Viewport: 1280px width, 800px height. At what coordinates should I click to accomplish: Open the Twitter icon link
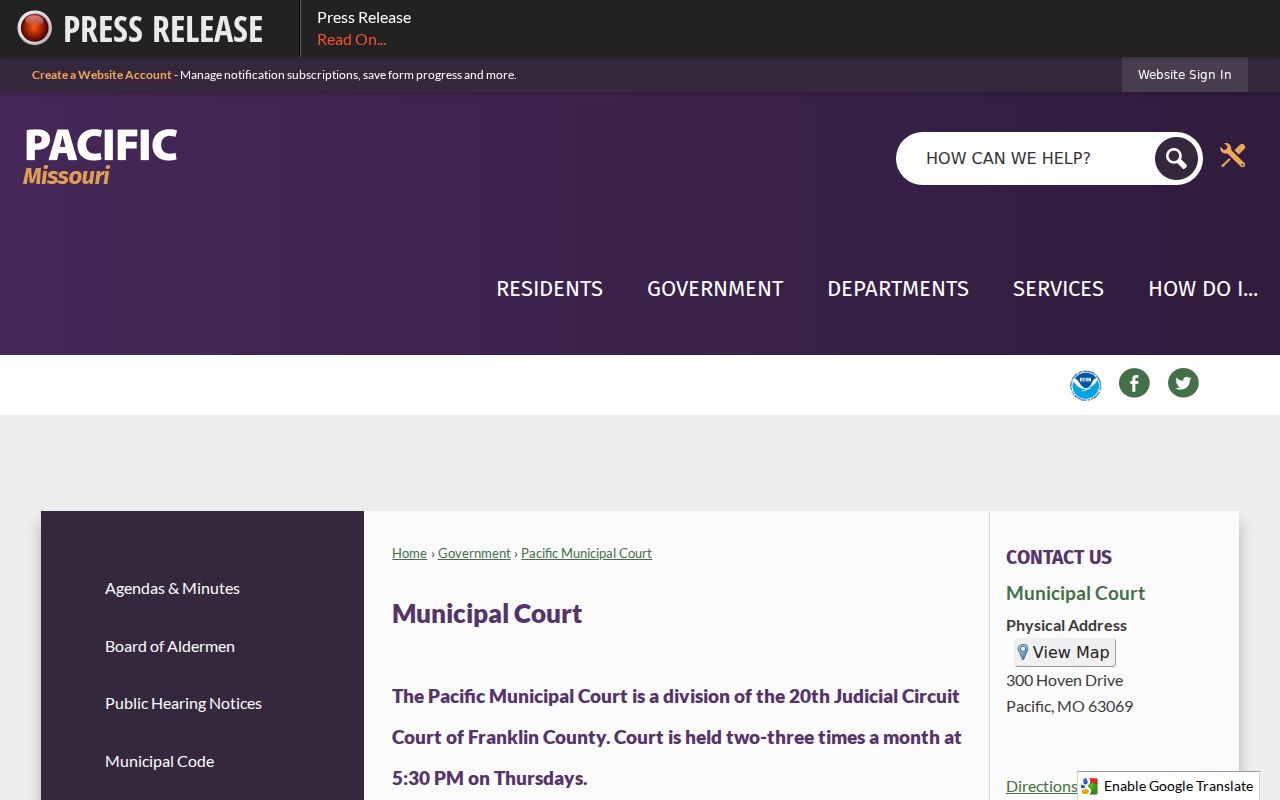click(x=1183, y=383)
